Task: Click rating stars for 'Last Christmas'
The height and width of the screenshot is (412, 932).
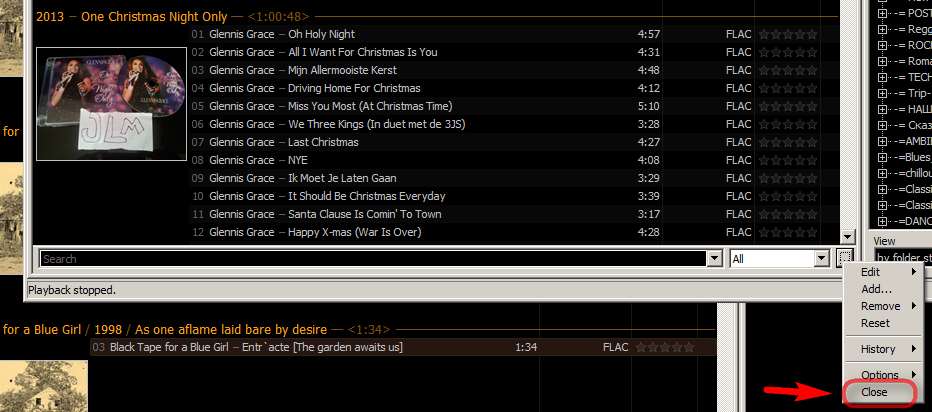Action: coord(788,142)
